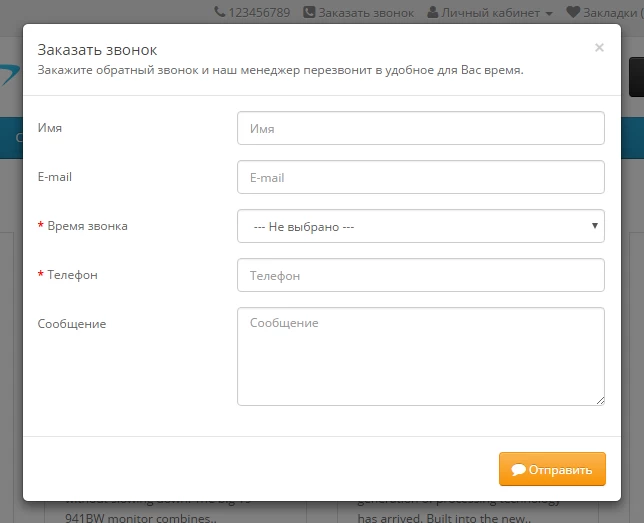Submit form with Отправить button
The height and width of the screenshot is (523, 644).
[x=552, y=469]
